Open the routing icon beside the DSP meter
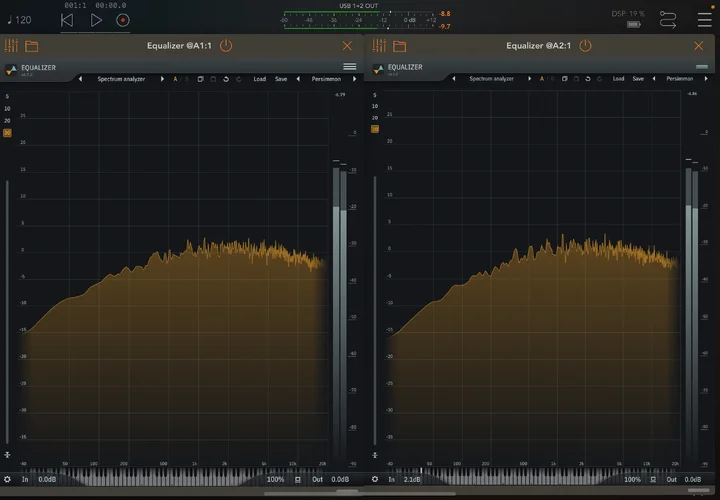720x500 pixels. pos(669,19)
